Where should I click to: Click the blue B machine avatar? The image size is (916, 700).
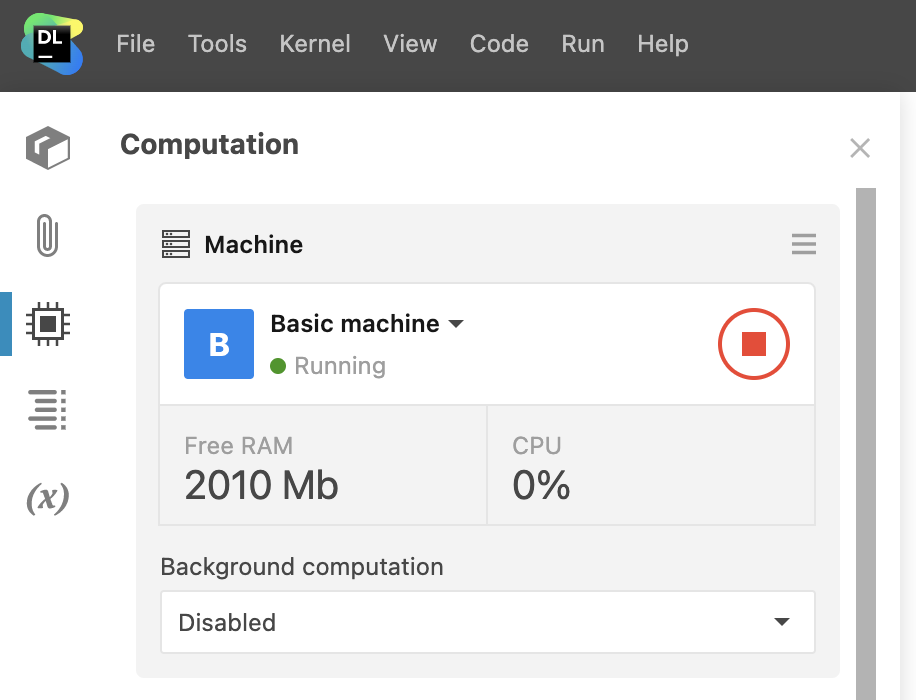click(x=219, y=344)
